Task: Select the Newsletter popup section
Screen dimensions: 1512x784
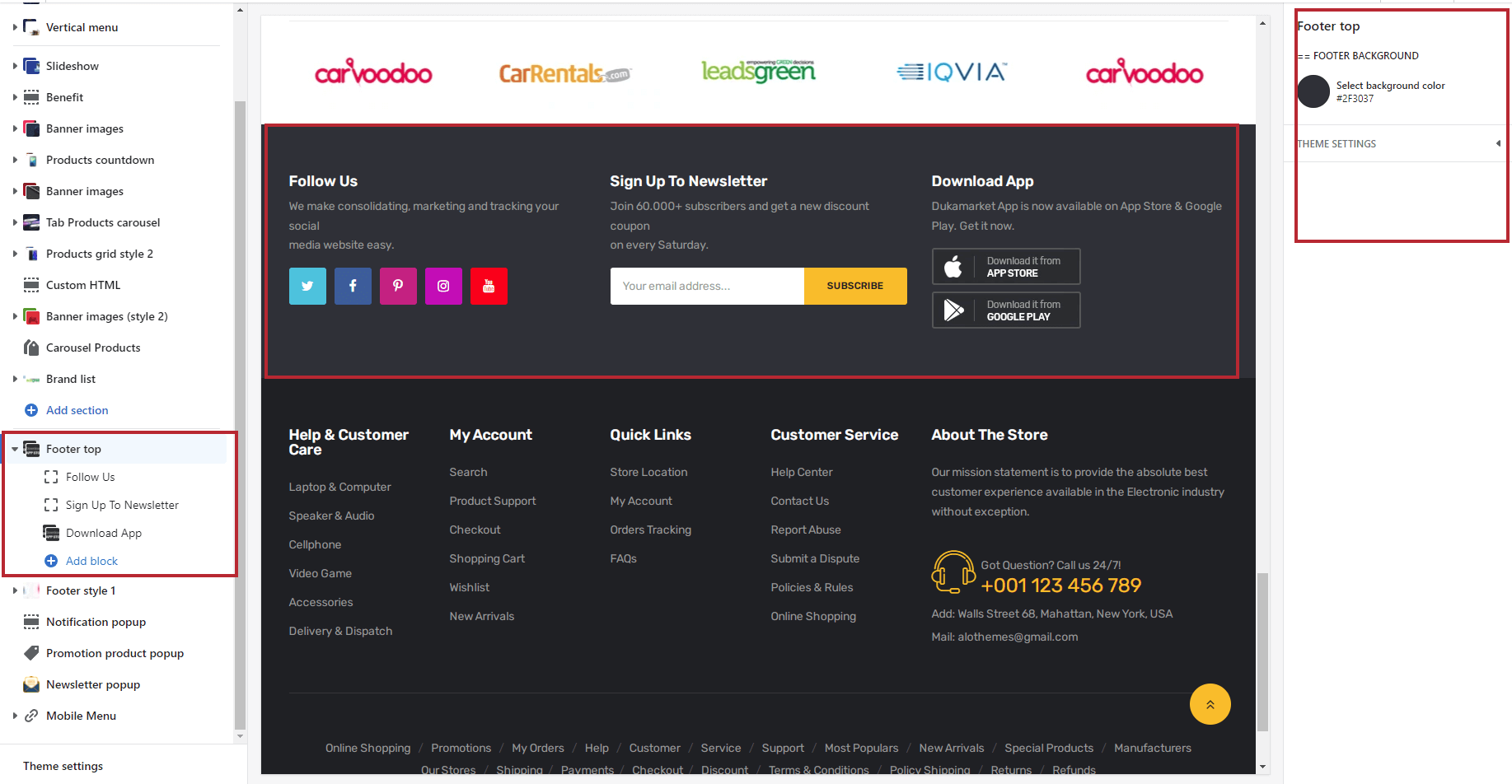Action: click(92, 684)
